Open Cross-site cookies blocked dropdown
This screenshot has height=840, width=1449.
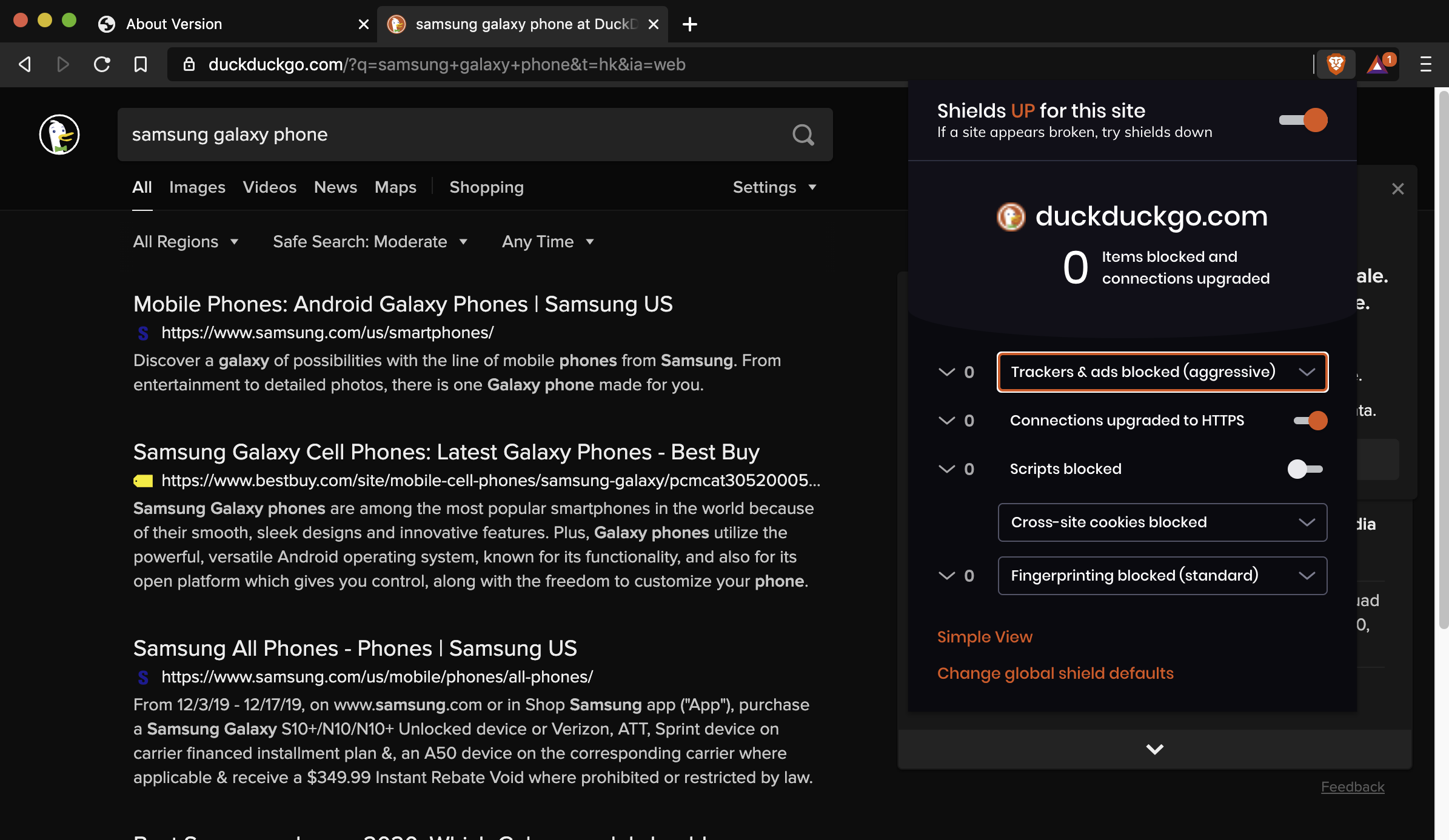tap(1162, 522)
